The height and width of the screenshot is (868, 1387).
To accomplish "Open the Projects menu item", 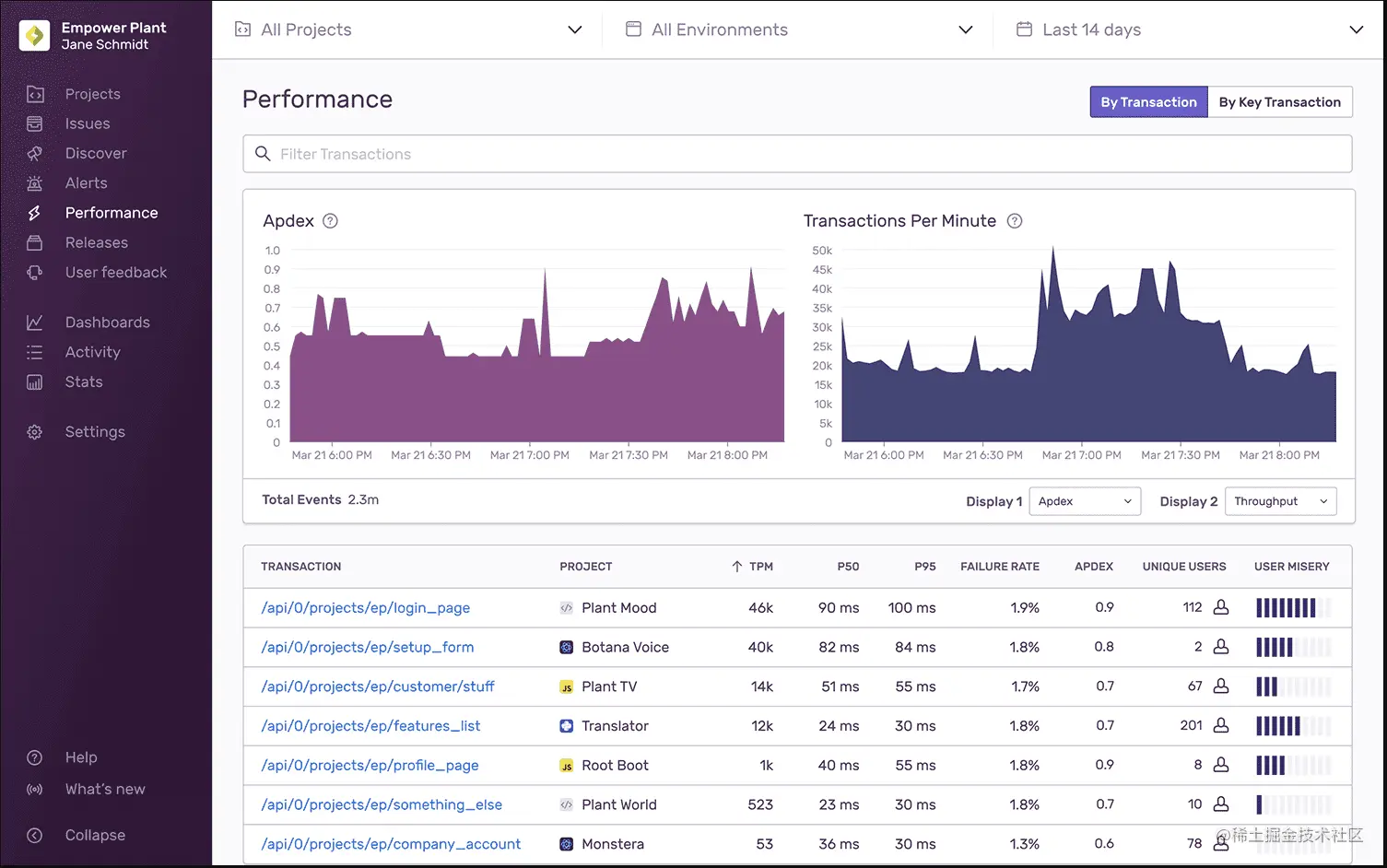I will coord(92,94).
